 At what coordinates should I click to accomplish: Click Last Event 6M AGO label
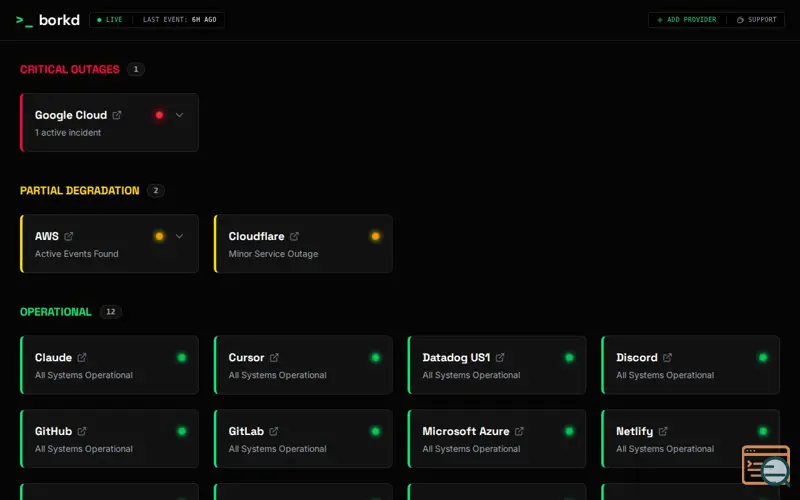[180, 20]
